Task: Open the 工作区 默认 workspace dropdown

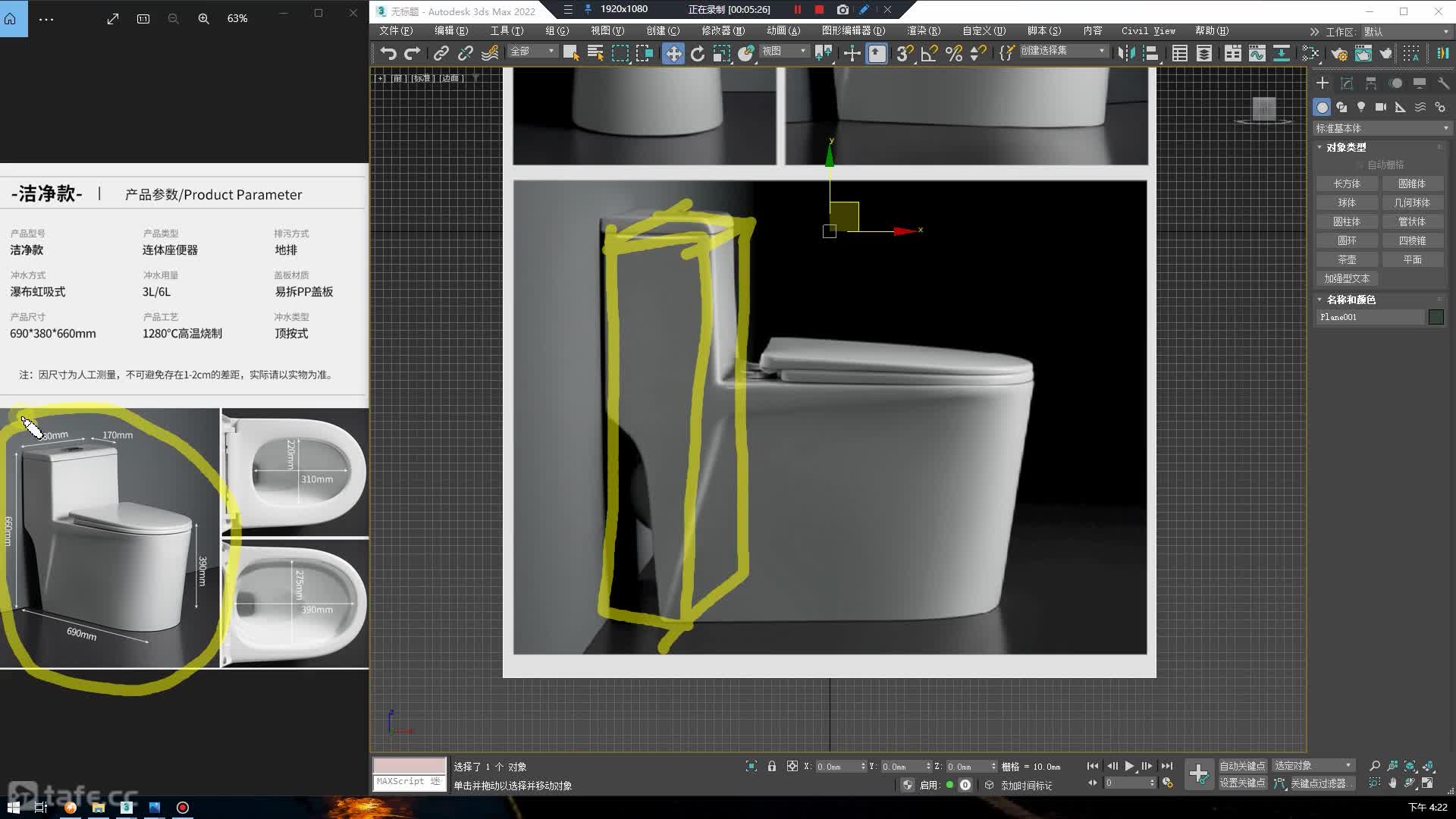Action: [1405, 31]
